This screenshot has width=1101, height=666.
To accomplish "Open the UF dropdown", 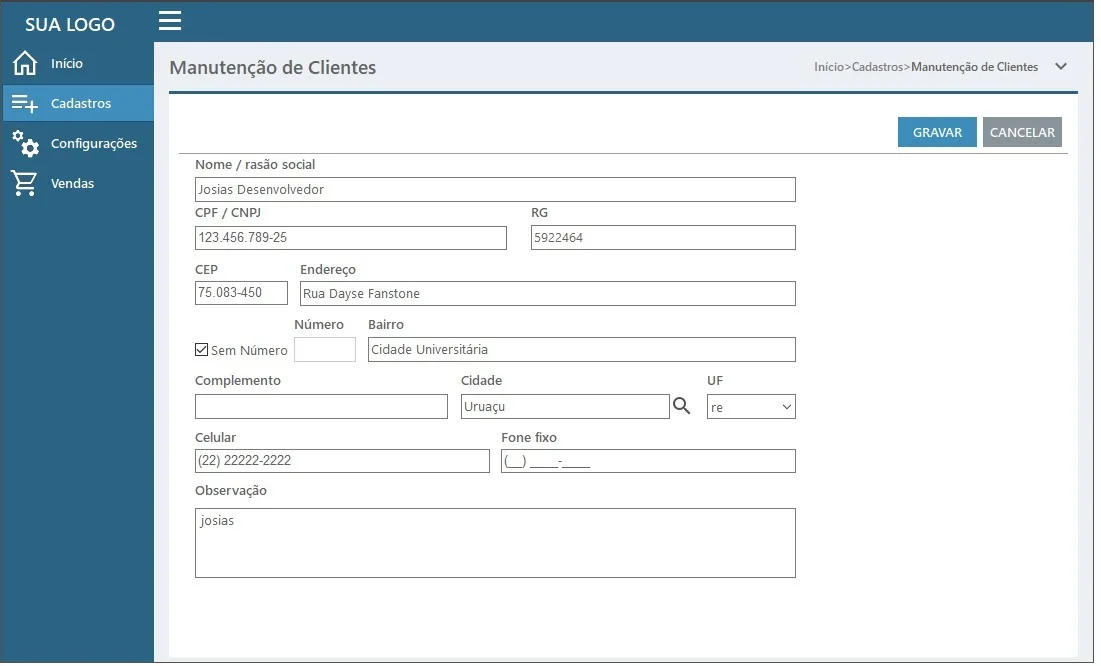I will (x=751, y=407).
